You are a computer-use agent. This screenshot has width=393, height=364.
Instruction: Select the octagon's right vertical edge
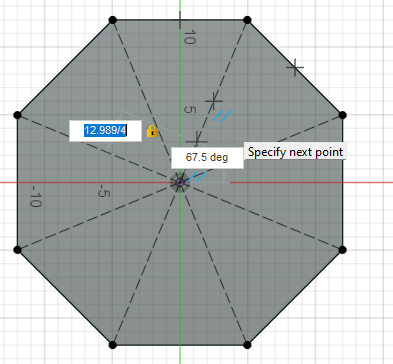[342, 182]
